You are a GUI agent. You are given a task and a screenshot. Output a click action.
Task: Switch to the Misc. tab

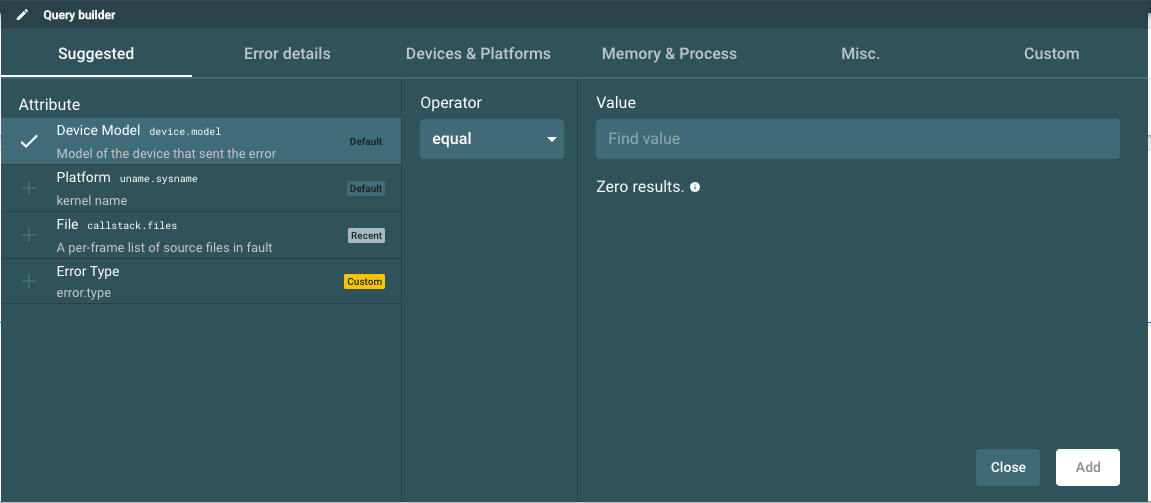(860, 54)
